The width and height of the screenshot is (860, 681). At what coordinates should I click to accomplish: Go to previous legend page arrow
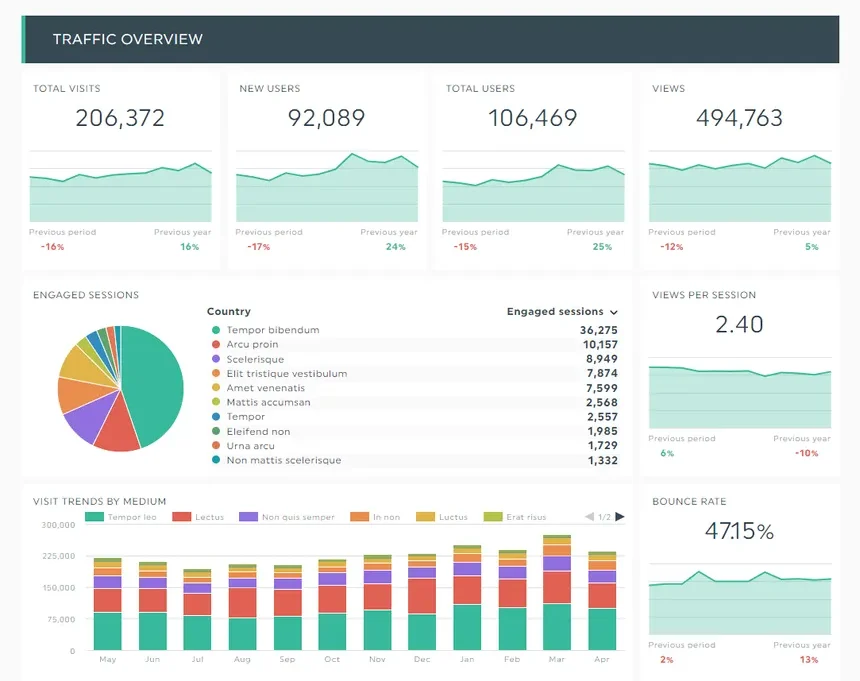pyautogui.click(x=589, y=517)
